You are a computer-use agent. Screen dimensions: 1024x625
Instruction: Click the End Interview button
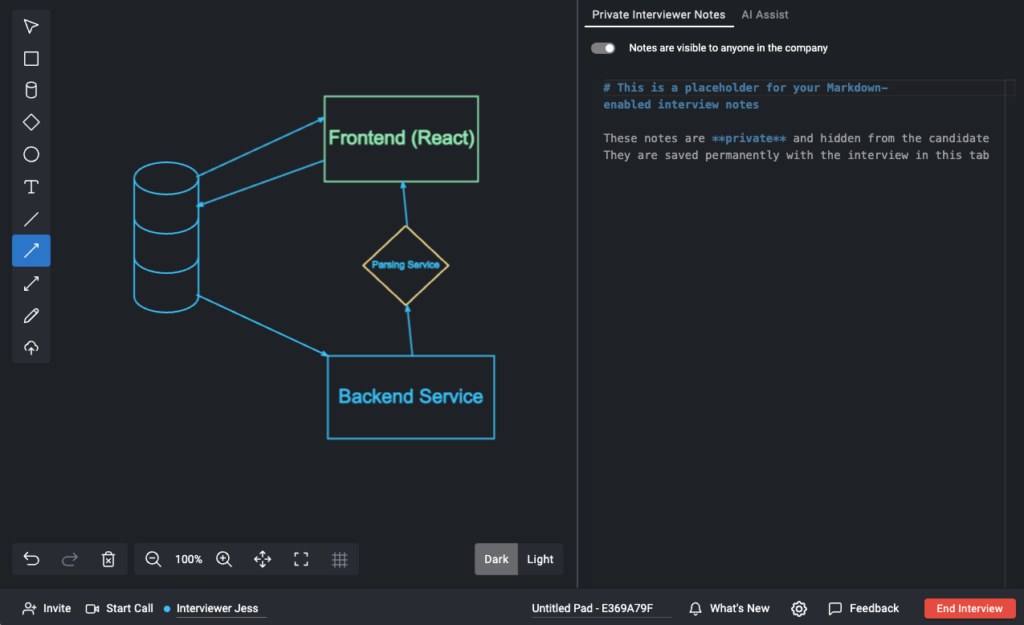pyautogui.click(x=969, y=608)
